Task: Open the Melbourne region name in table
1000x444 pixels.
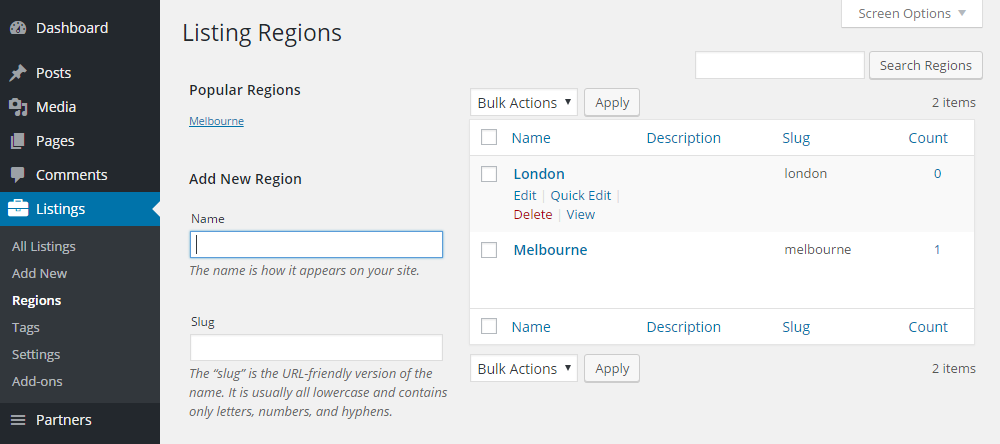Action: point(550,249)
